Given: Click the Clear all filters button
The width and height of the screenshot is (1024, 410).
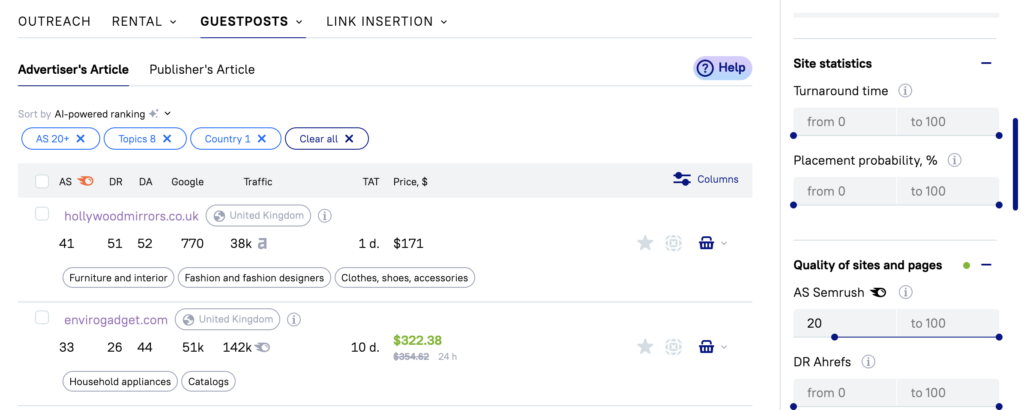Looking at the screenshot, I should [326, 139].
